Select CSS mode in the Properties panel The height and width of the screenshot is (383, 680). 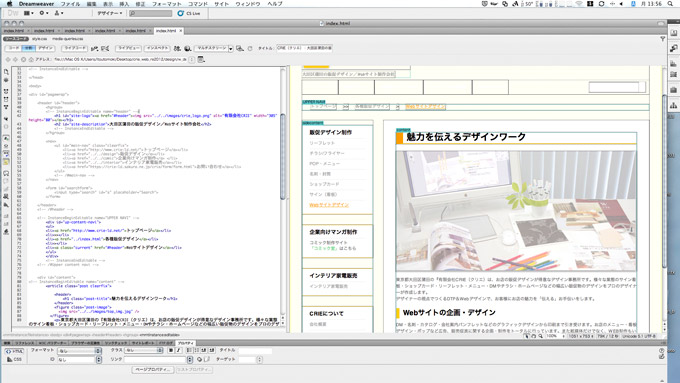14,360
